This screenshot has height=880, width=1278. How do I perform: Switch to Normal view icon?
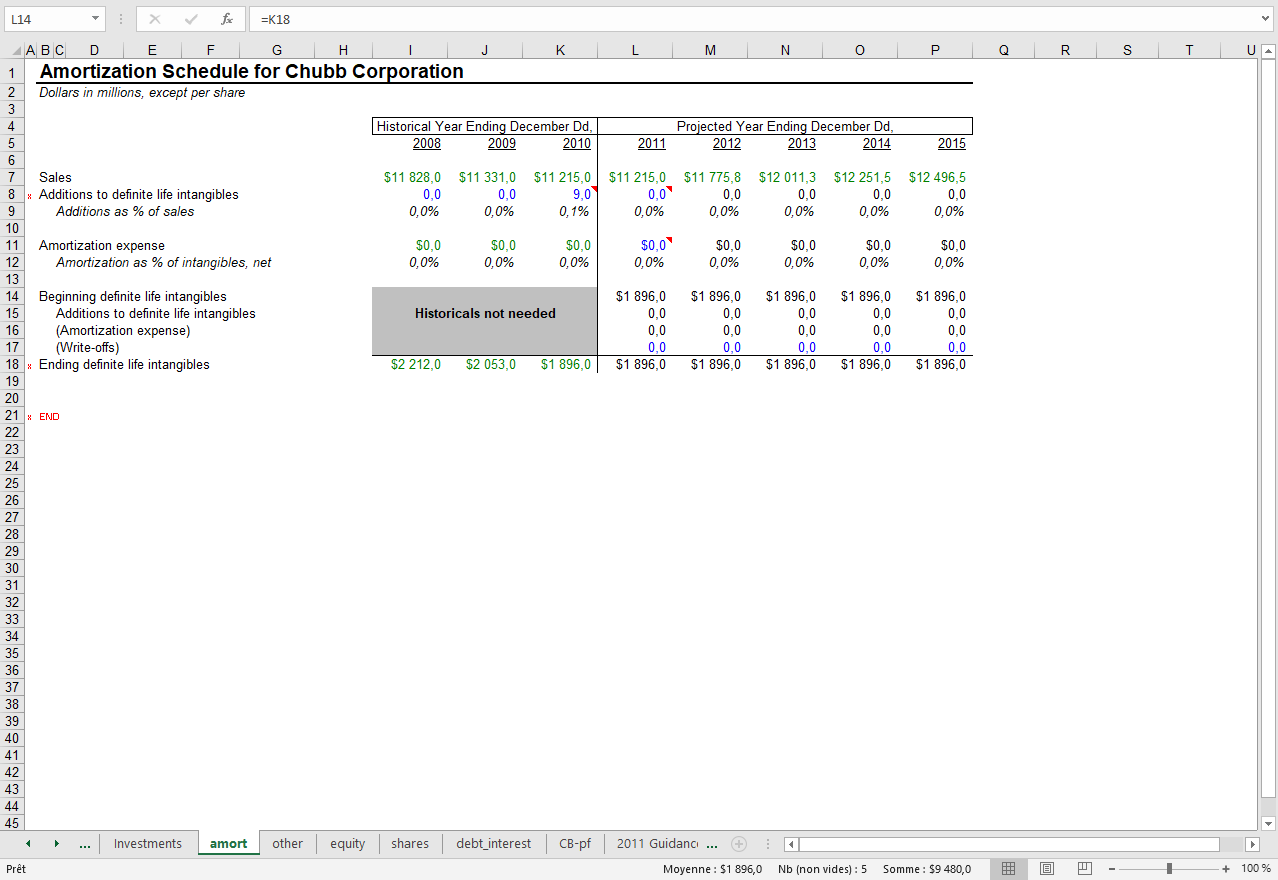1009,869
